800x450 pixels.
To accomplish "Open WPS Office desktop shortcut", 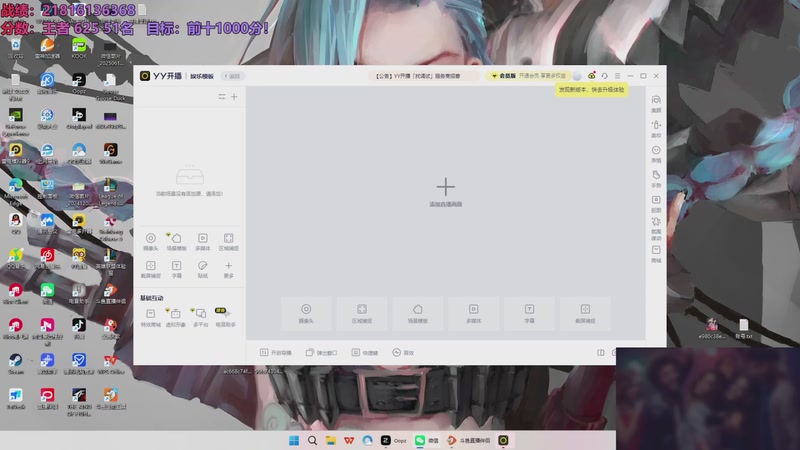I will pyautogui.click(x=110, y=364).
